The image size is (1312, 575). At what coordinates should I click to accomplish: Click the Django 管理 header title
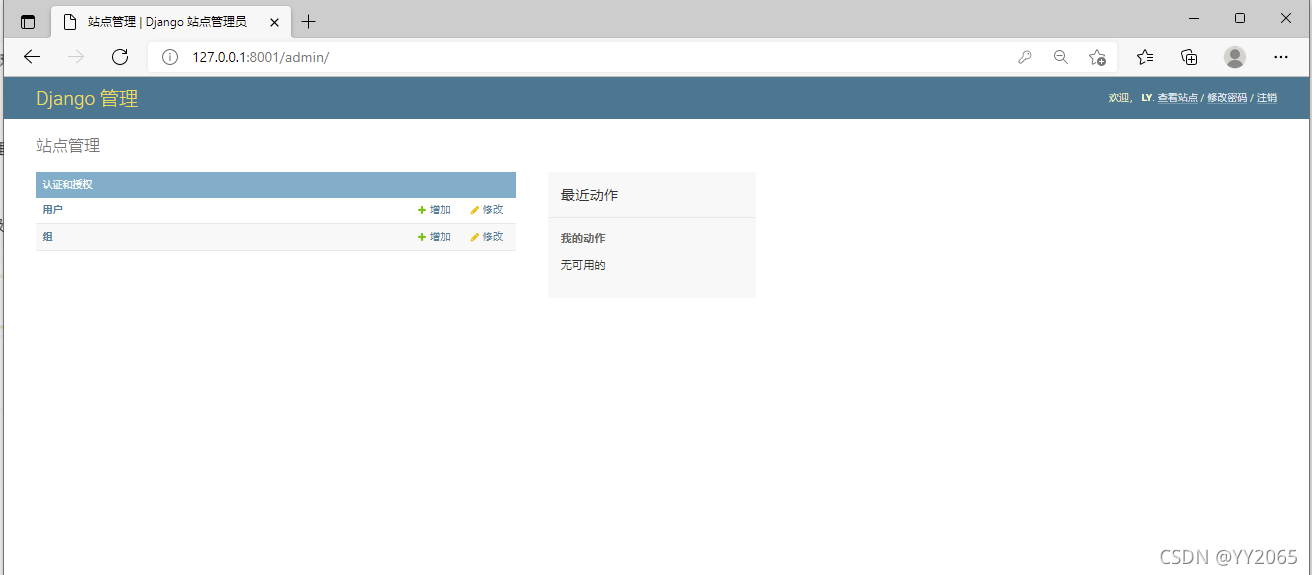(x=87, y=98)
